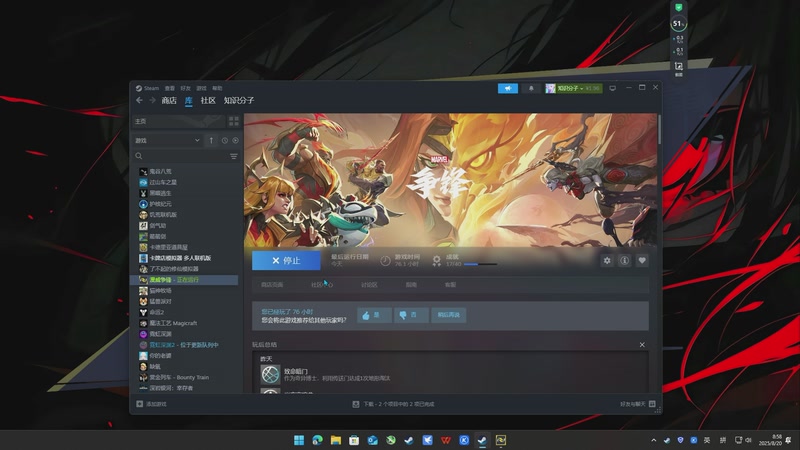Screen dimensions: 800x450
Task: Go to the 社区 section
Action: [x=208, y=101]
